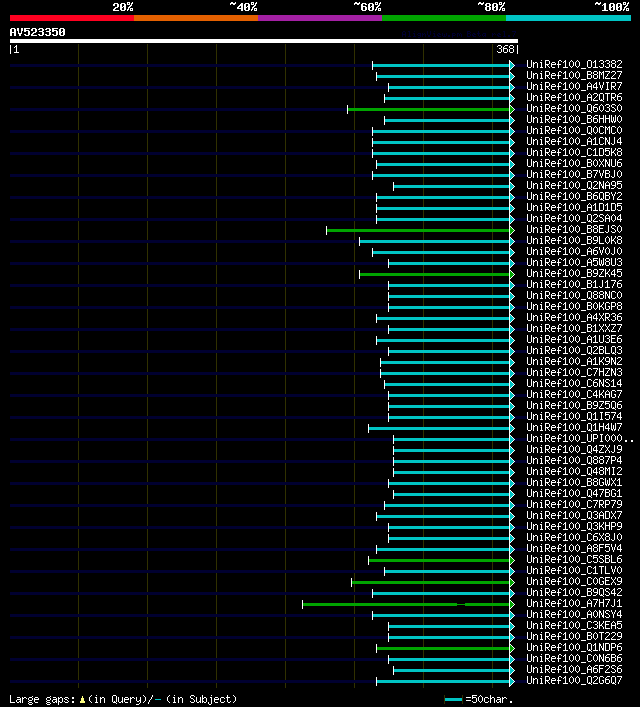Select the AV523350 query name
Screen dimensions: 640x707
pyautogui.click(x=37, y=32)
